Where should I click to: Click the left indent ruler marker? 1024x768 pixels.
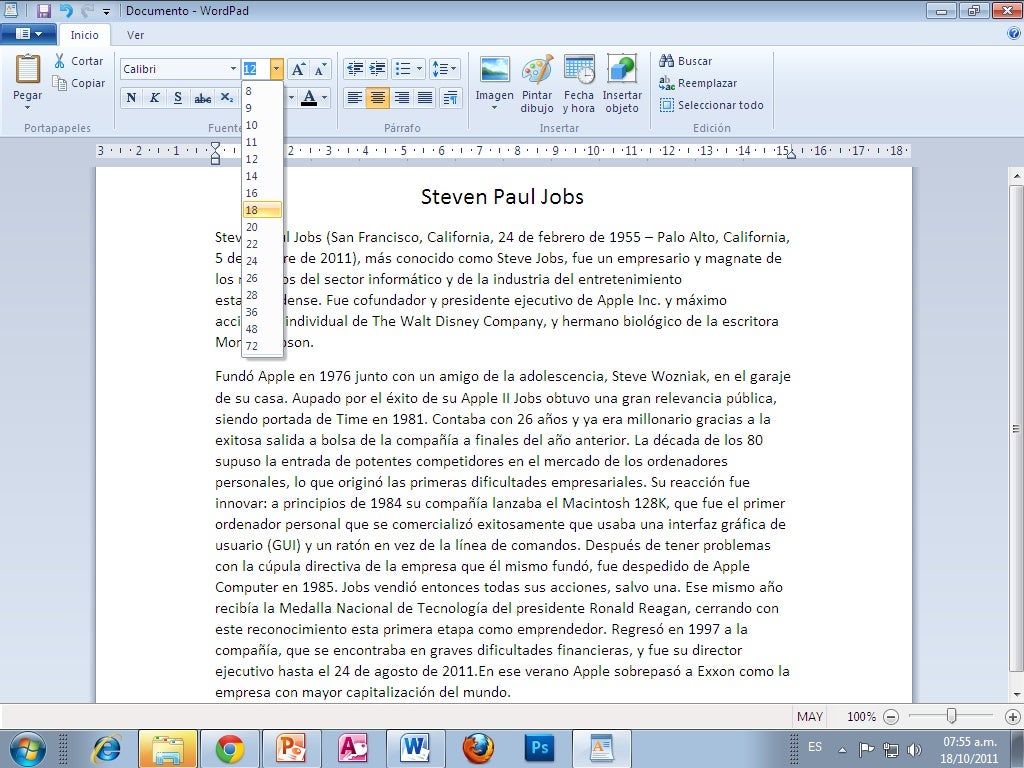click(x=216, y=154)
